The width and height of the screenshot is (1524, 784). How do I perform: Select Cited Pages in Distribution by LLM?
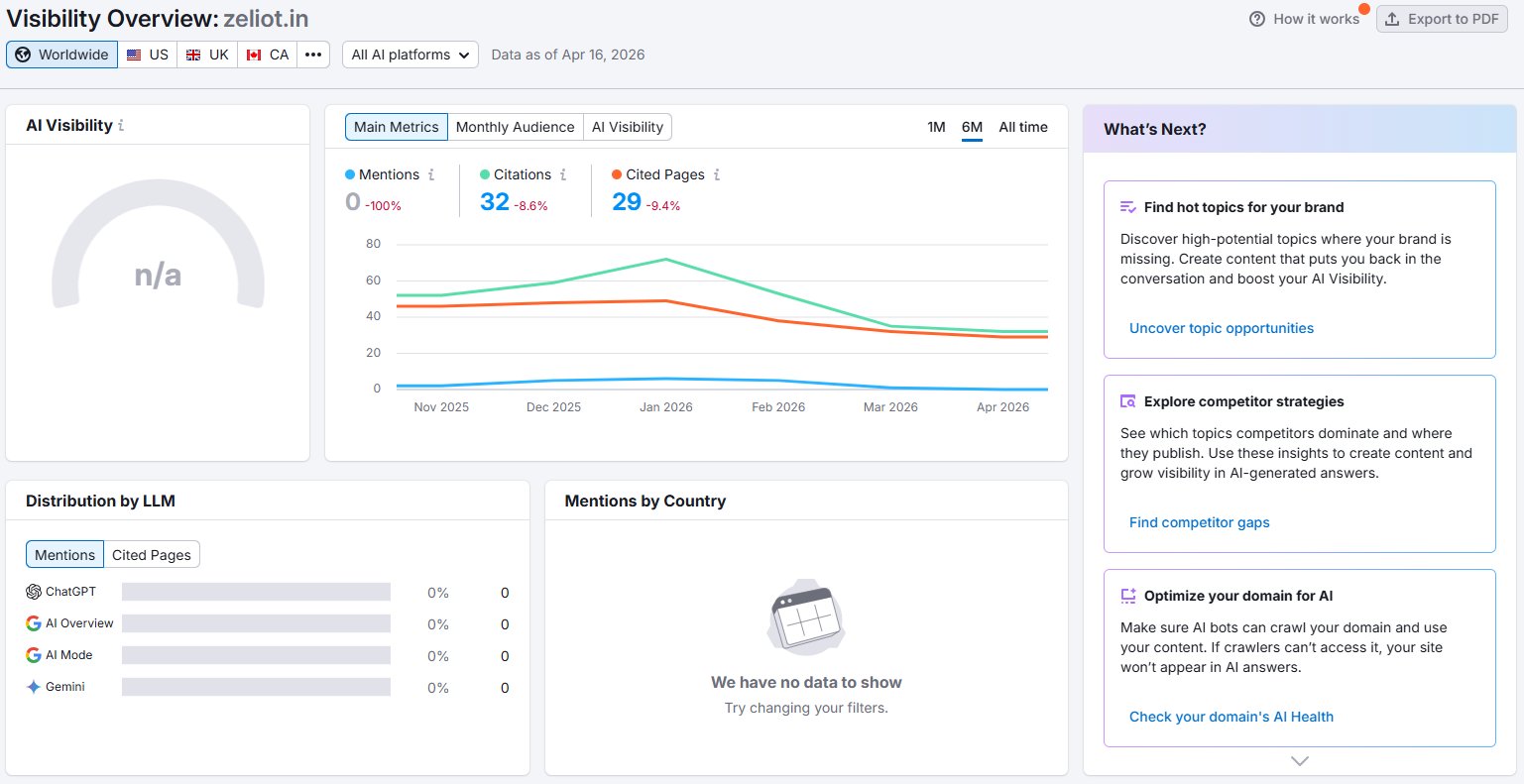[152, 555]
